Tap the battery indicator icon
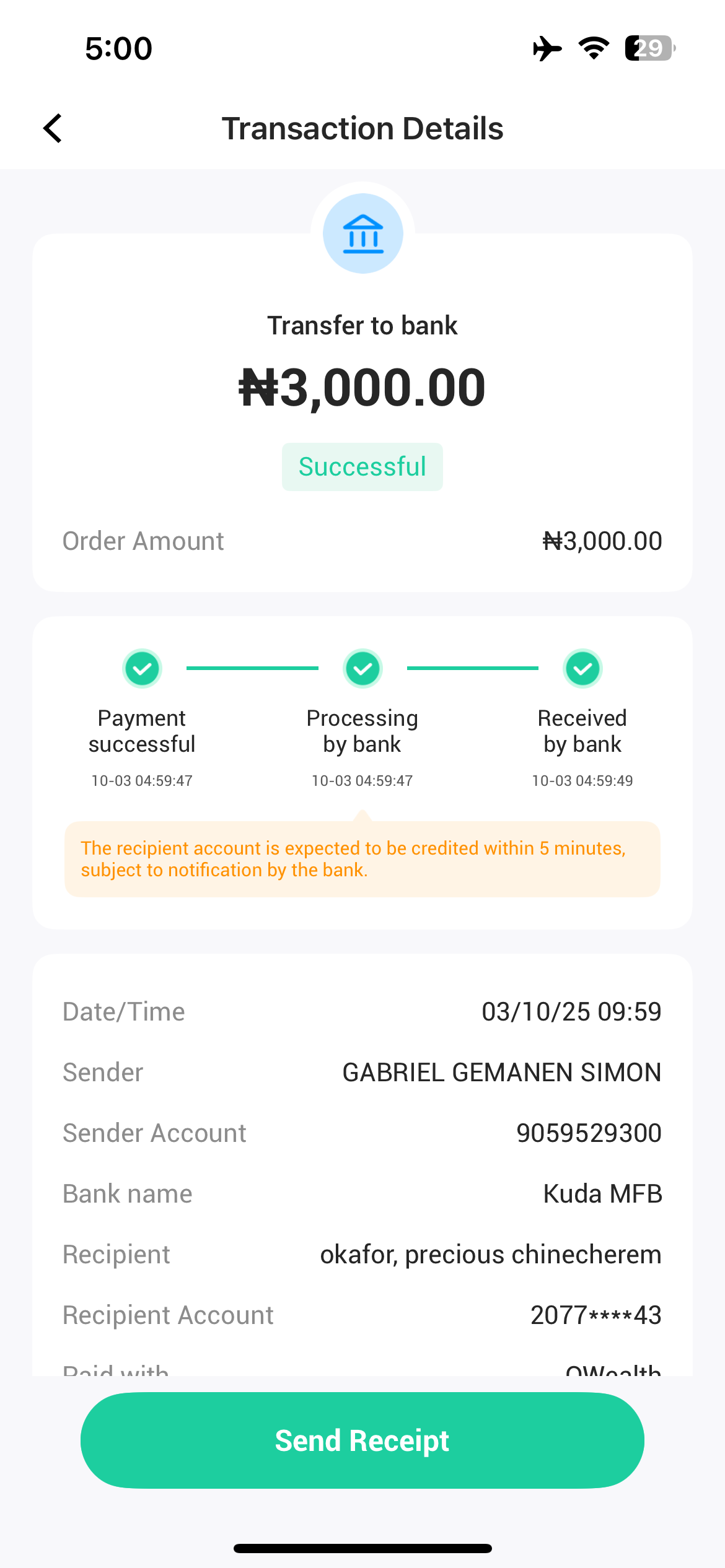 649,48
